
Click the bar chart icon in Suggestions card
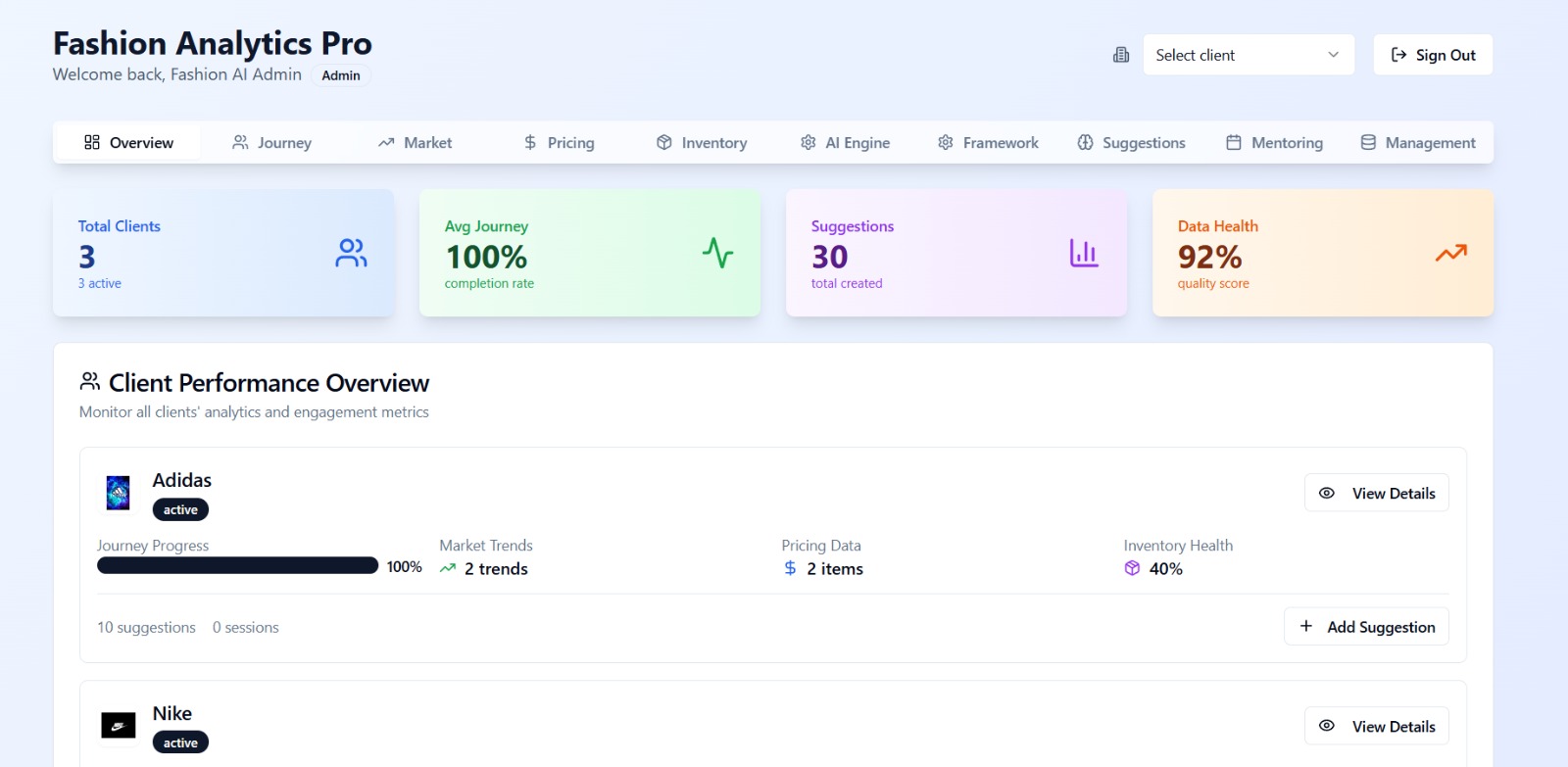point(1083,253)
